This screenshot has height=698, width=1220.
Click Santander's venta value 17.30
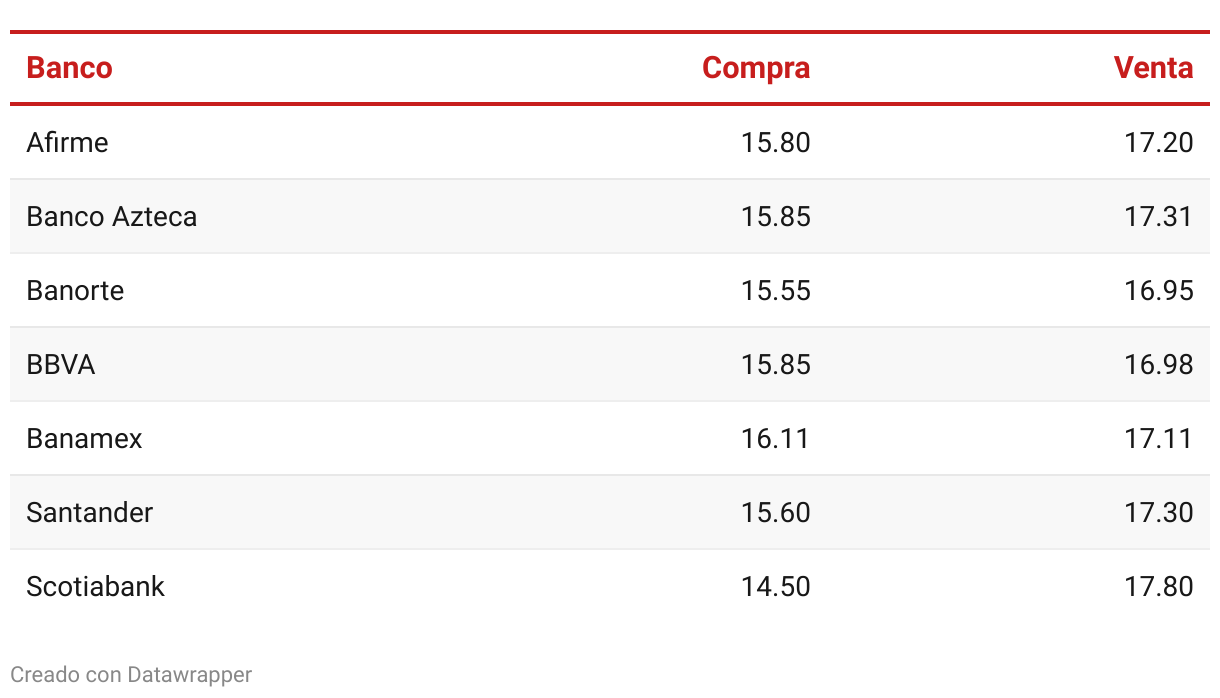click(1159, 512)
